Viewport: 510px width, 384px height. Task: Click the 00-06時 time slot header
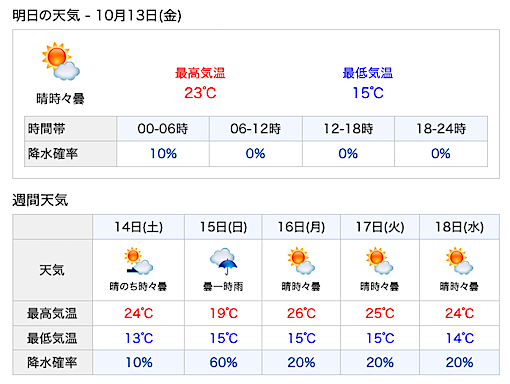tap(163, 129)
